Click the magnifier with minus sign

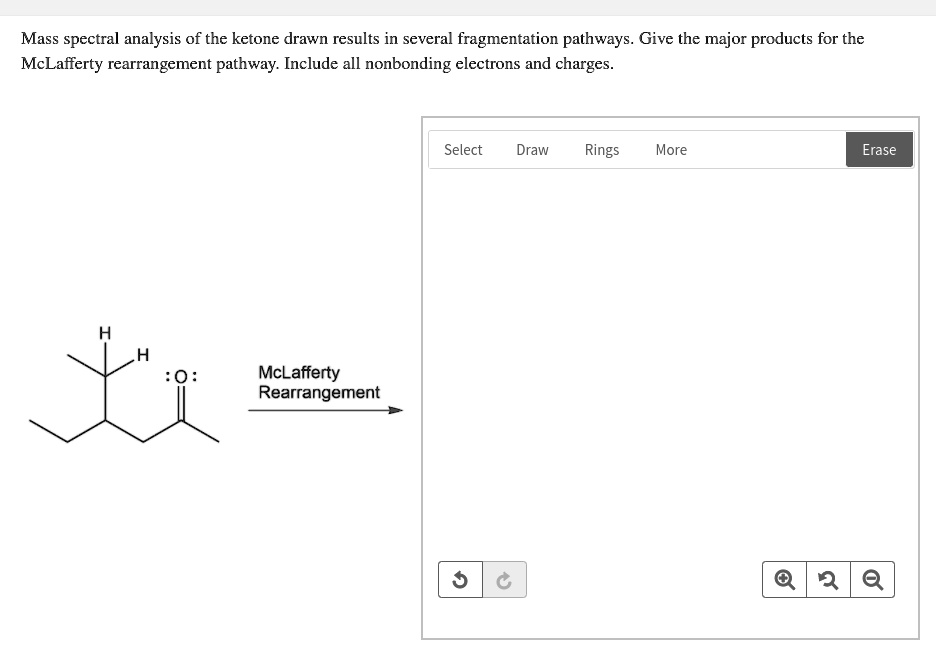(x=871, y=579)
